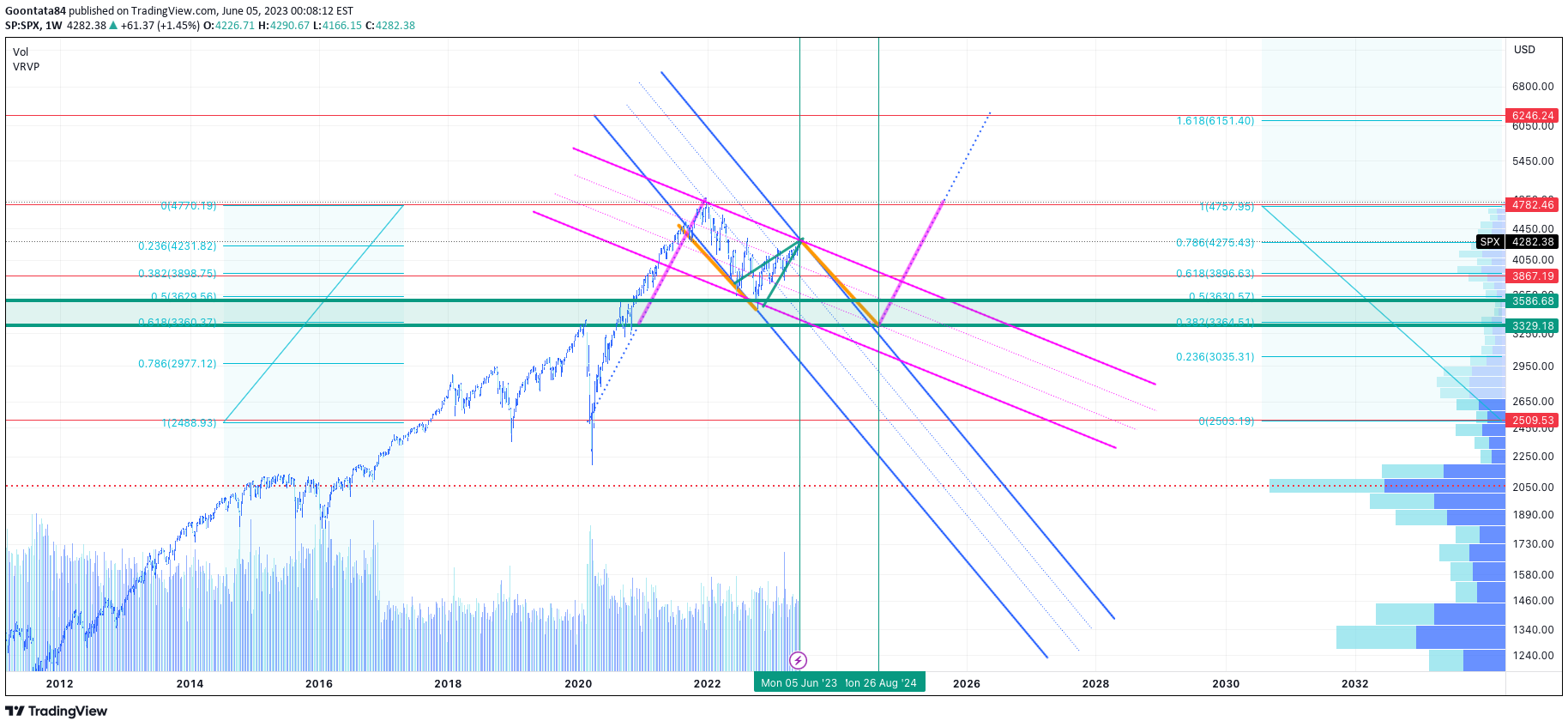Select the 0(4770.19) Fibonacci label

[x=189, y=206]
